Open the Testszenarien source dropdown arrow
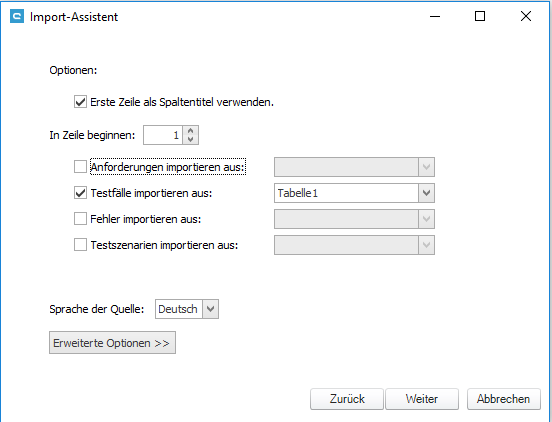This screenshot has width=552, height=422. pyautogui.click(x=426, y=245)
